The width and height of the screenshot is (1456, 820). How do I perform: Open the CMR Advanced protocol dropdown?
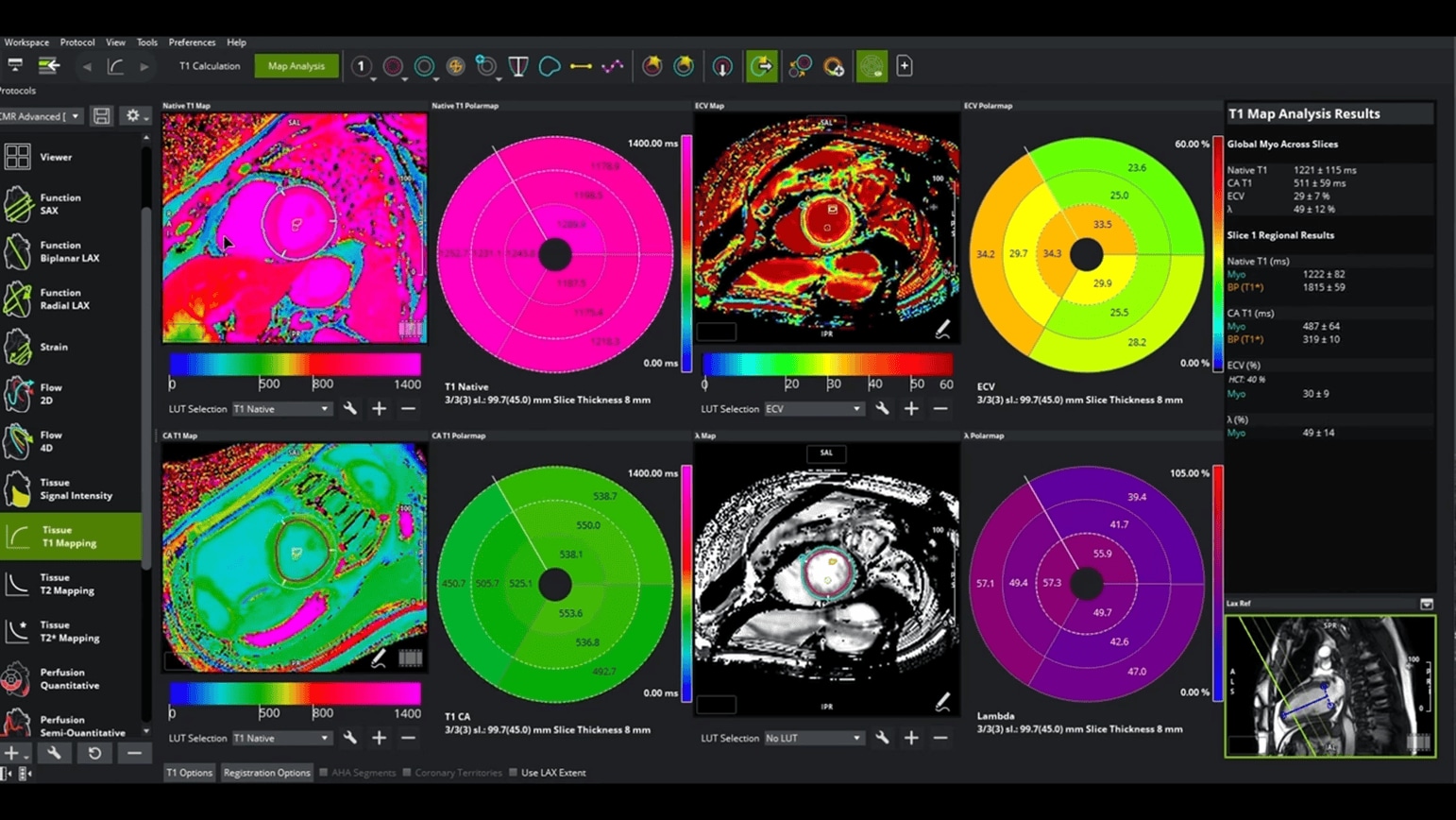click(x=41, y=116)
